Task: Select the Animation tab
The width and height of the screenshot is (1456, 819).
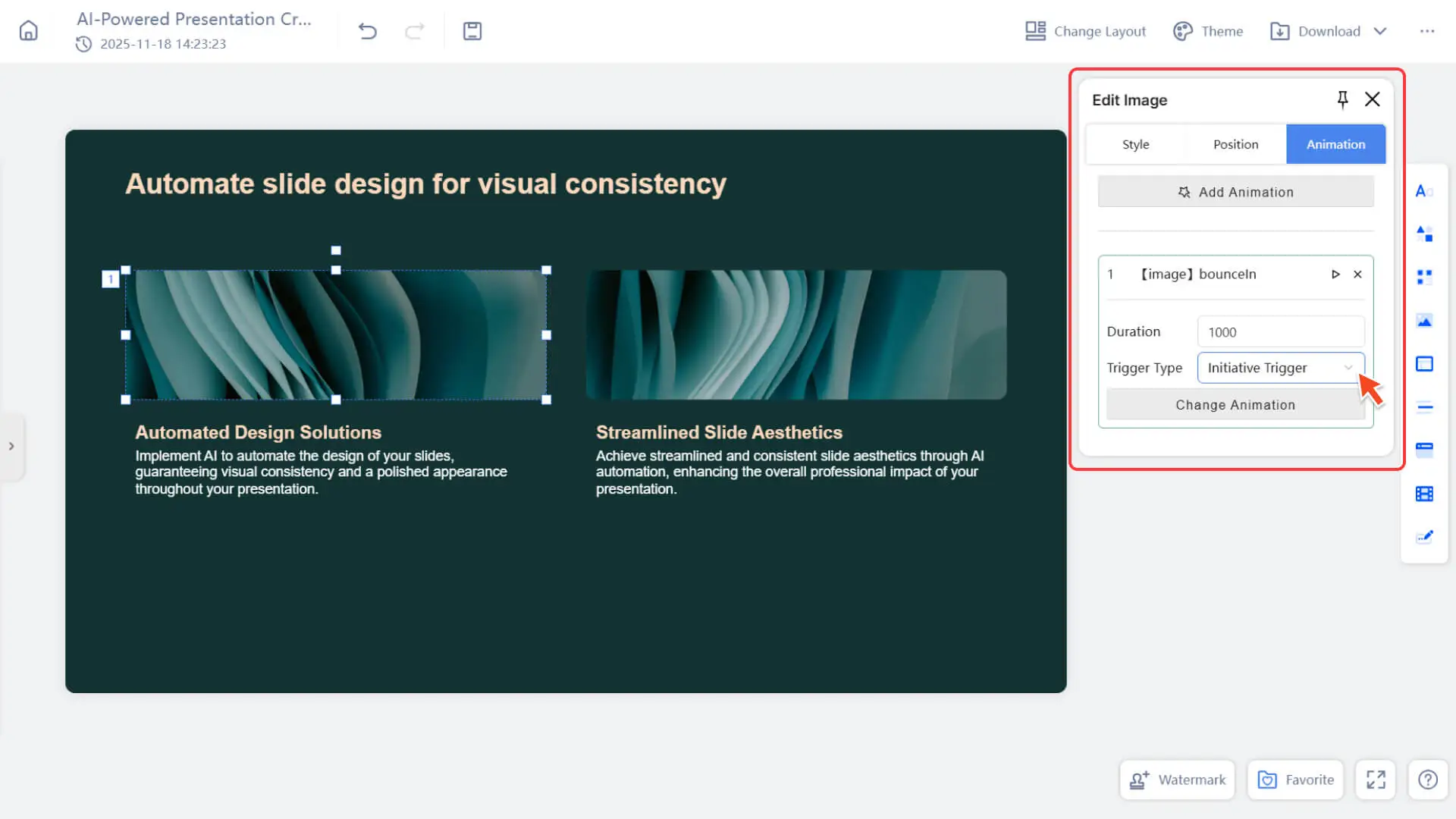Action: tap(1335, 144)
